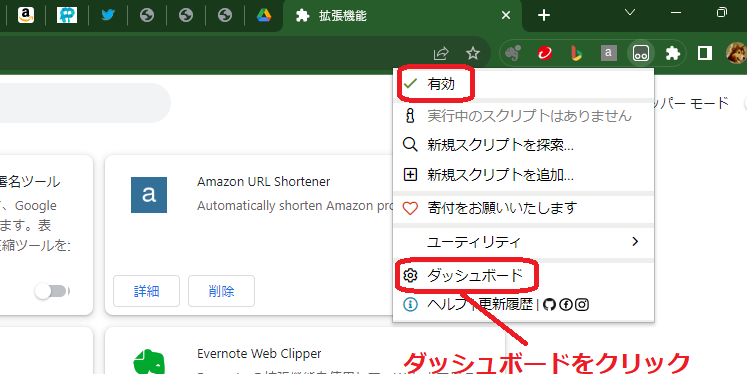
Task: Click the share page icon
Action: (x=441, y=53)
